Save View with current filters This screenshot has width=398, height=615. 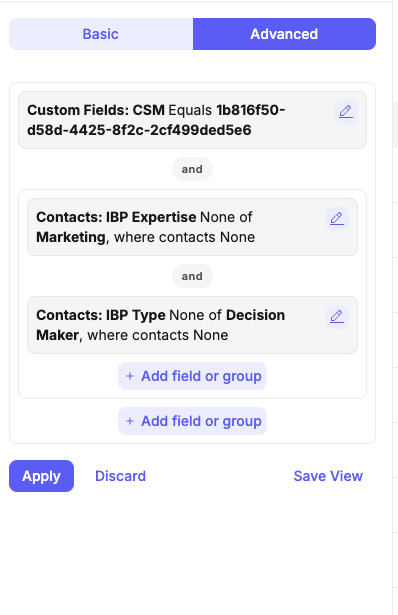pos(328,476)
